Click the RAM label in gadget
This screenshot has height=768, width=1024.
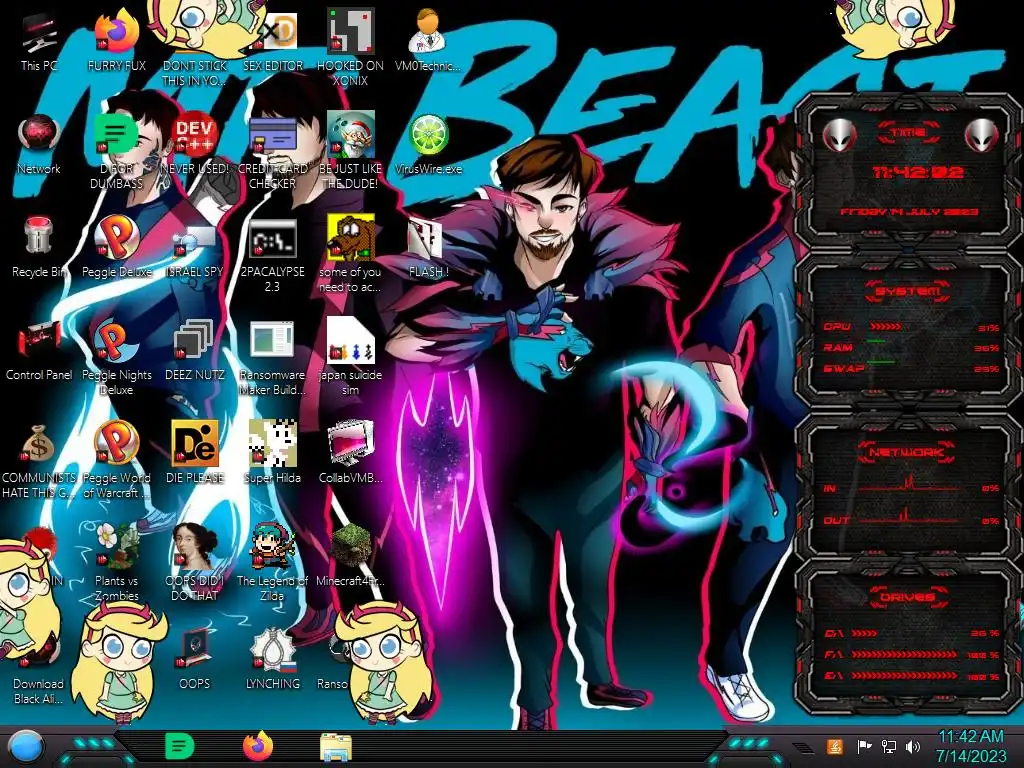(838, 347)
